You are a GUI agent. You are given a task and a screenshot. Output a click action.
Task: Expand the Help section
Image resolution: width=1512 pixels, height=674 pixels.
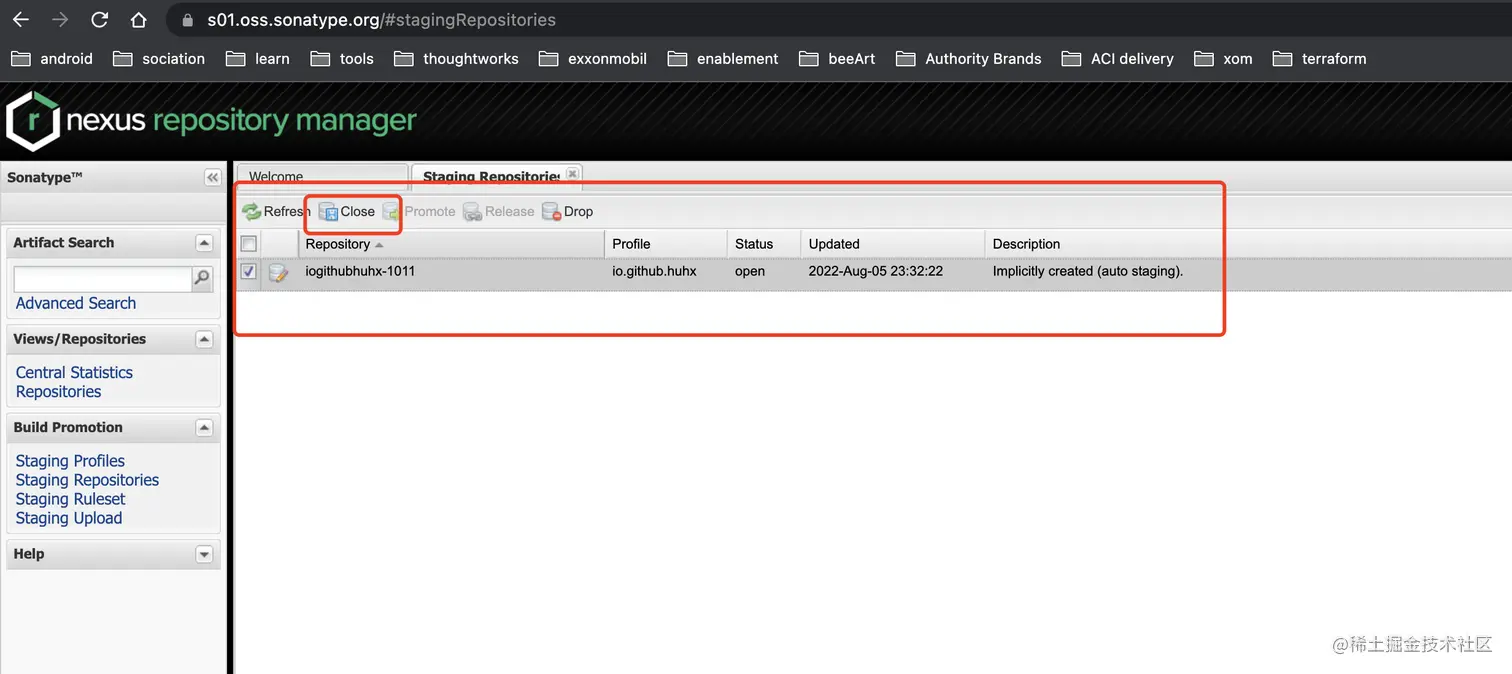204,554
